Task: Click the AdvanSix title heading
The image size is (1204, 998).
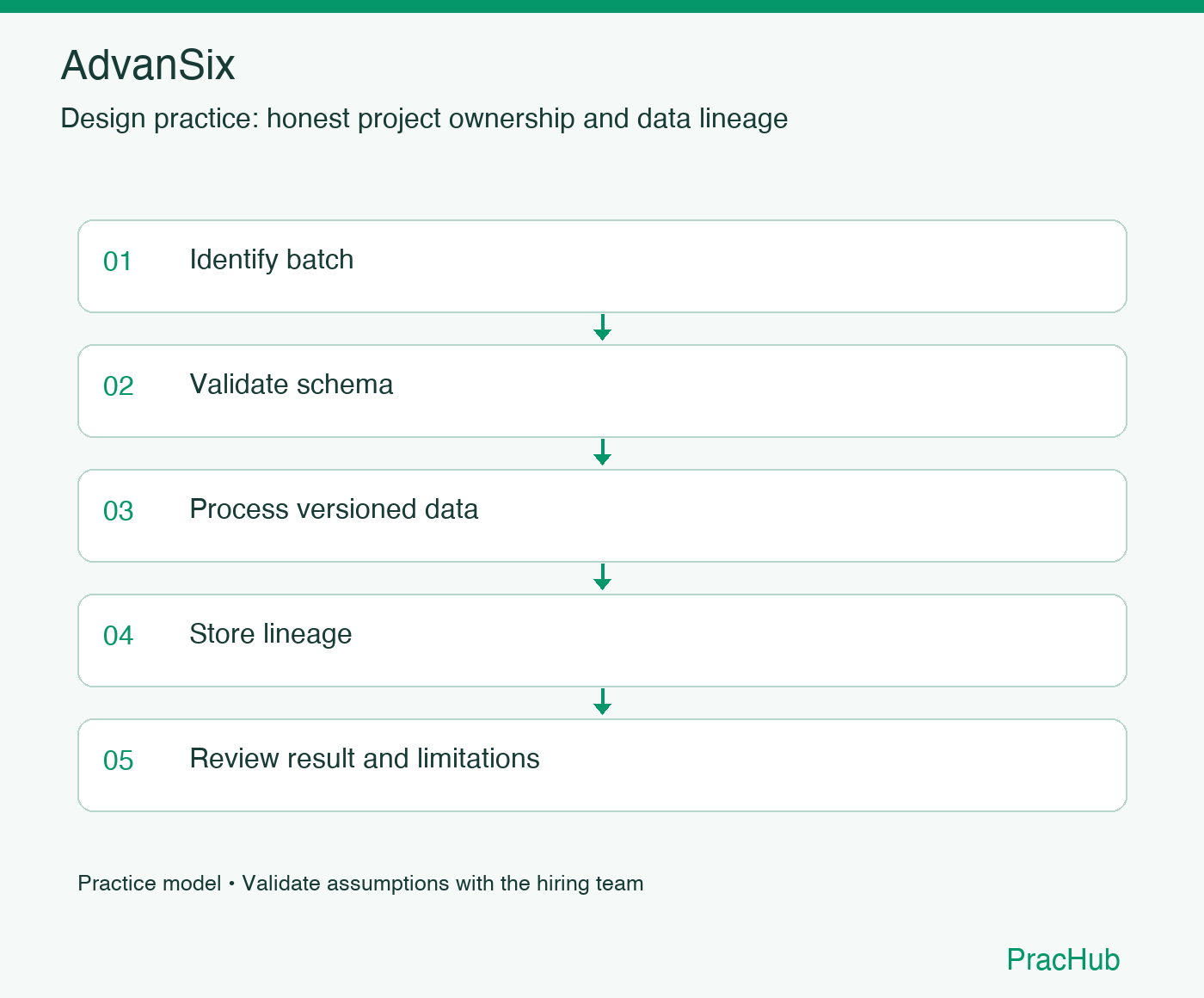Action: click(x=148, y=65)
